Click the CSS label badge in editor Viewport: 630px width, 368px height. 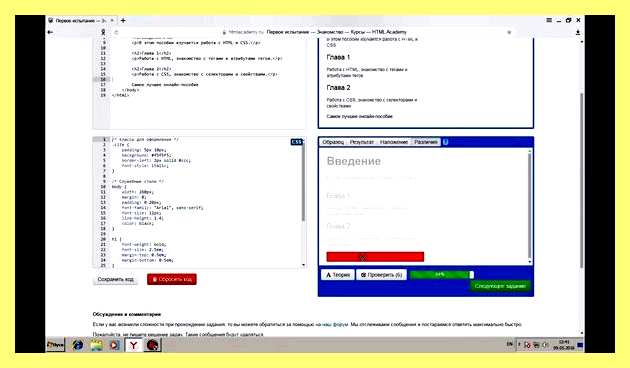tap(296, 142)
